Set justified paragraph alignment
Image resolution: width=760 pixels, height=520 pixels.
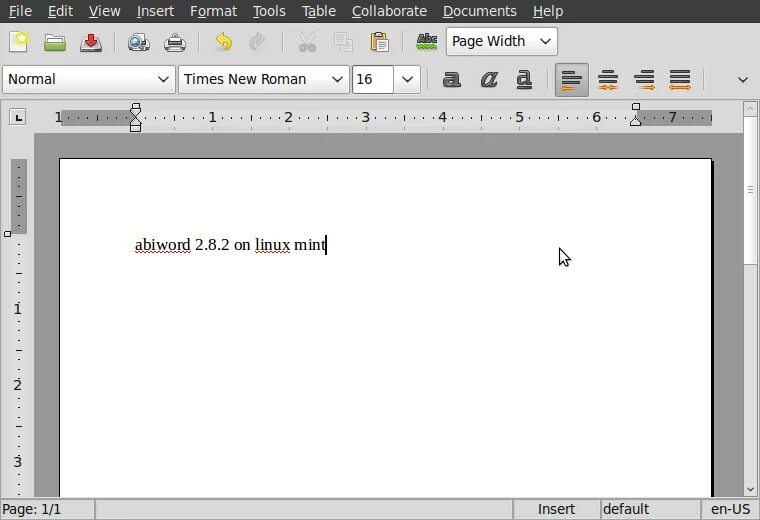(x=680, y=80)
